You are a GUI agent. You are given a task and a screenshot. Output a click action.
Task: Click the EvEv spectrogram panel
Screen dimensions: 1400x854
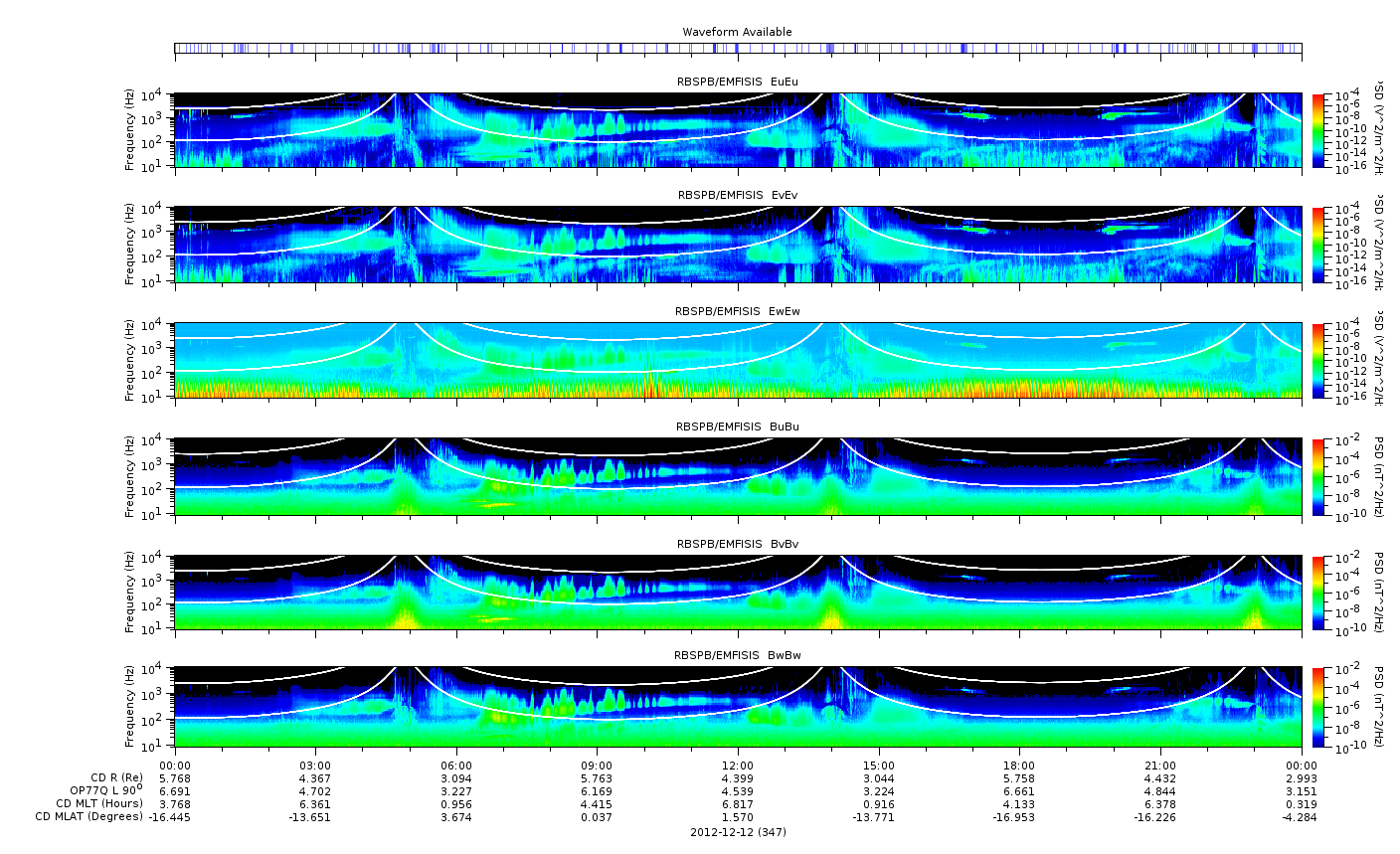738,245
